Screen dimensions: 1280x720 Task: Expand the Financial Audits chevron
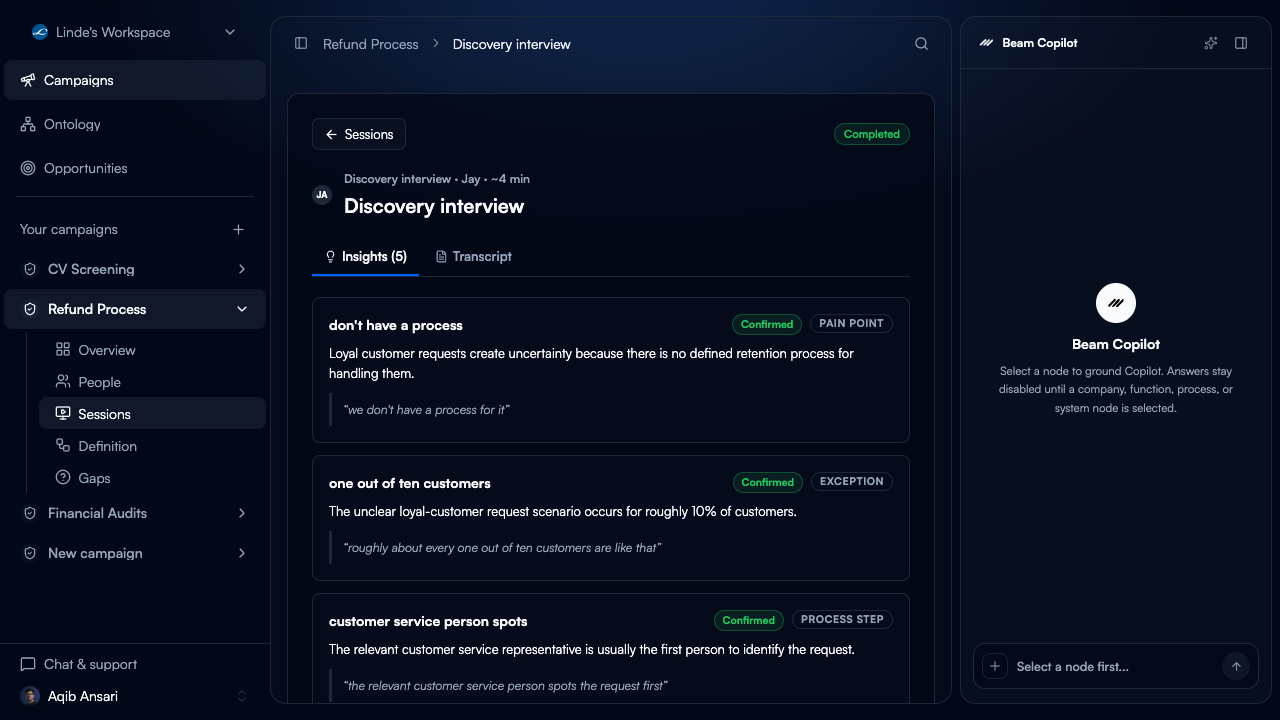pos(242,513)
